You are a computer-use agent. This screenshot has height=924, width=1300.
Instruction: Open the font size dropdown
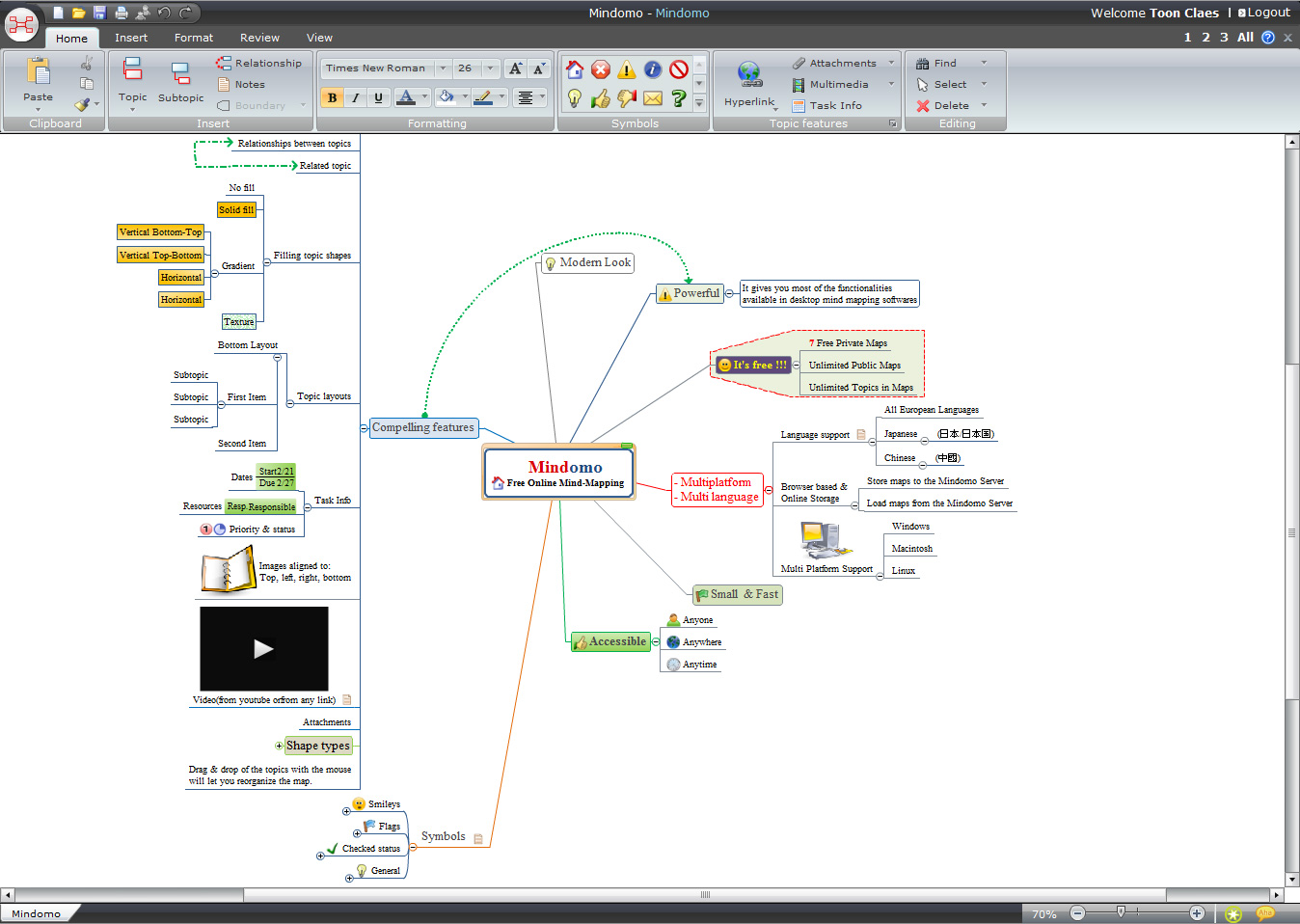pos(491,68)
